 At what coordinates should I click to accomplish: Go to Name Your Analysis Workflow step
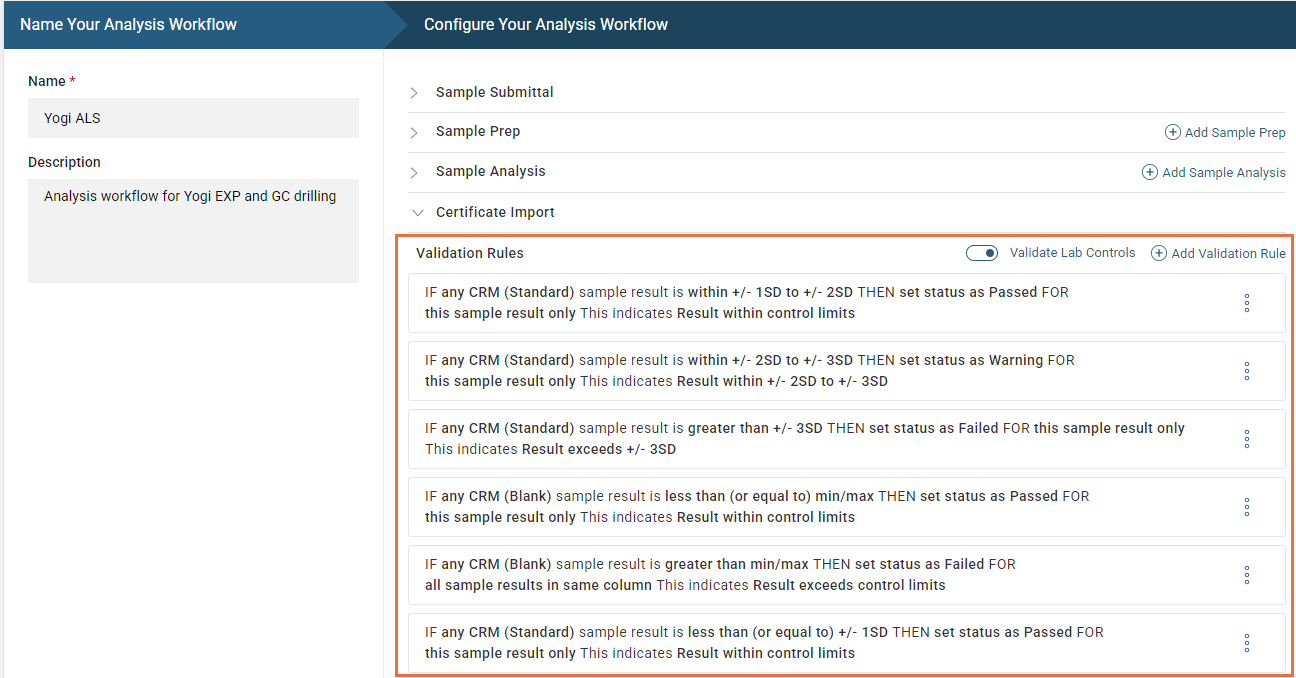coord(129,24)
